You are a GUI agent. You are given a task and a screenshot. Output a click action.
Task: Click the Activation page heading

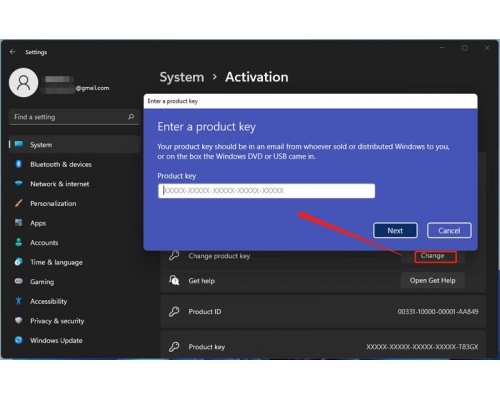pyautogui.click(x=257, y=77)
